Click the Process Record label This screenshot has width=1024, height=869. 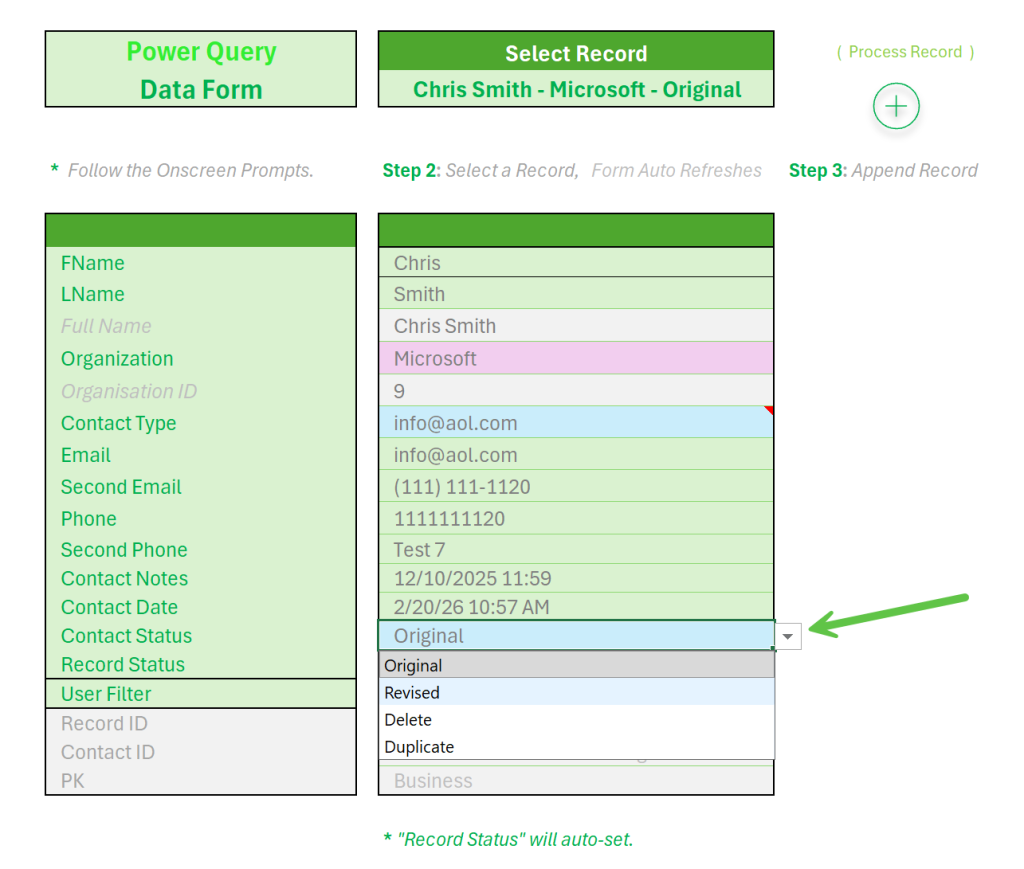905,52
